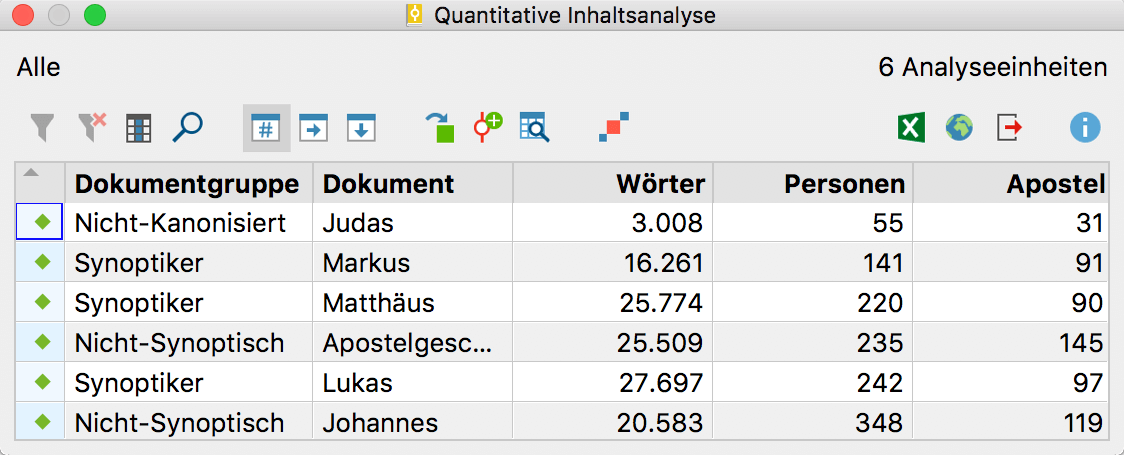The height and width of the screenshot is (455, 1124).
Task: Click Apostel value 145
Action: (x=1081, y=343)
